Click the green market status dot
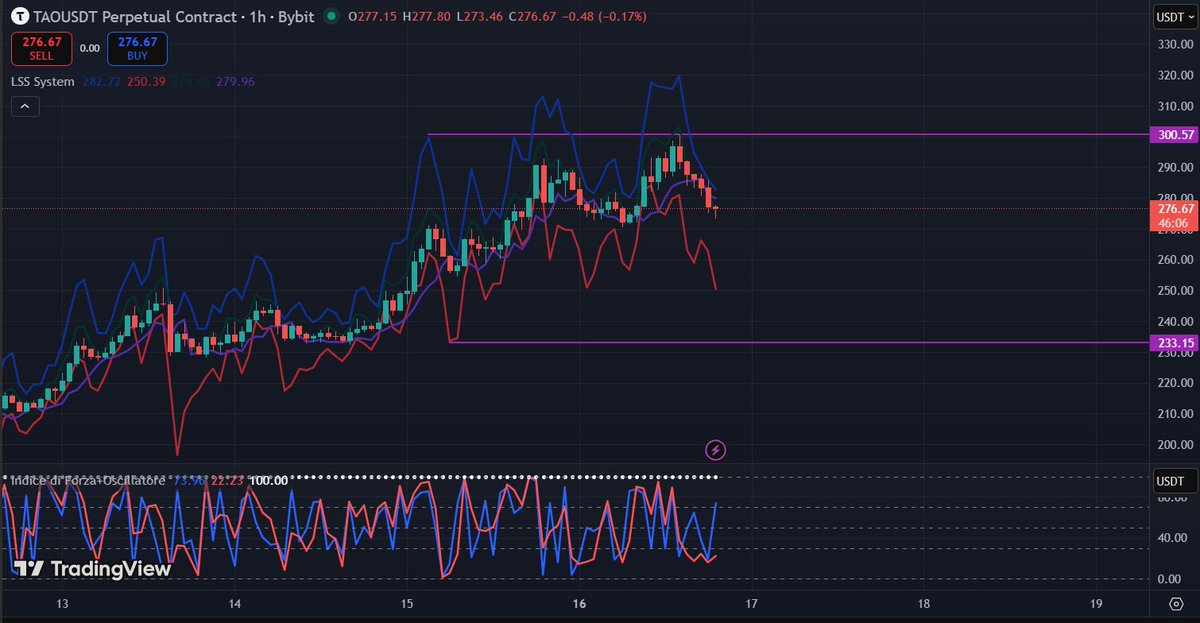Image resolution: width=1200 pixels, height=623 pixels. tap(331, 17)
